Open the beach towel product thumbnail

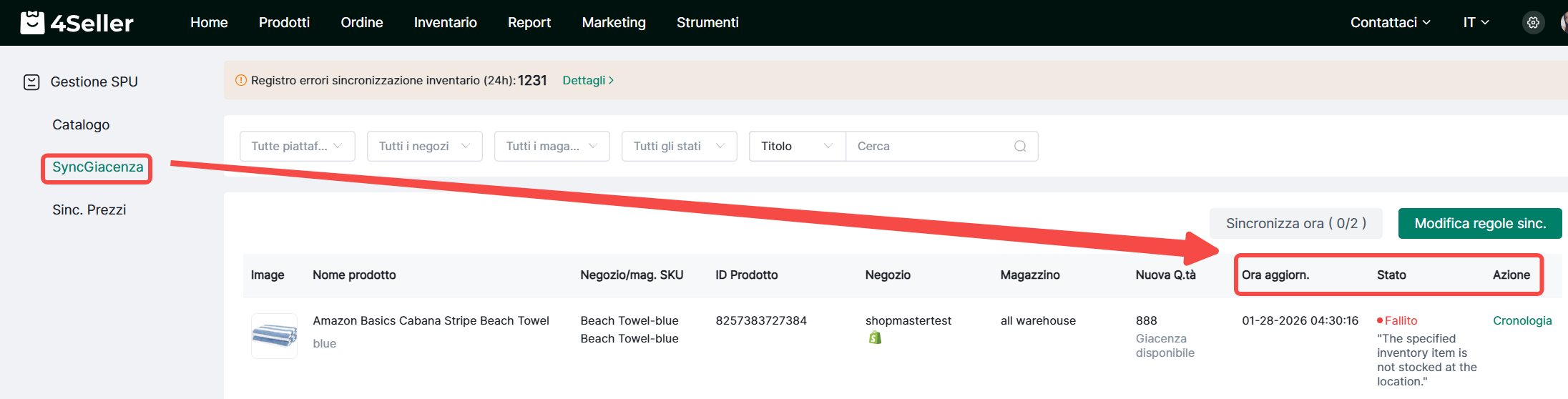click(274, 335)
